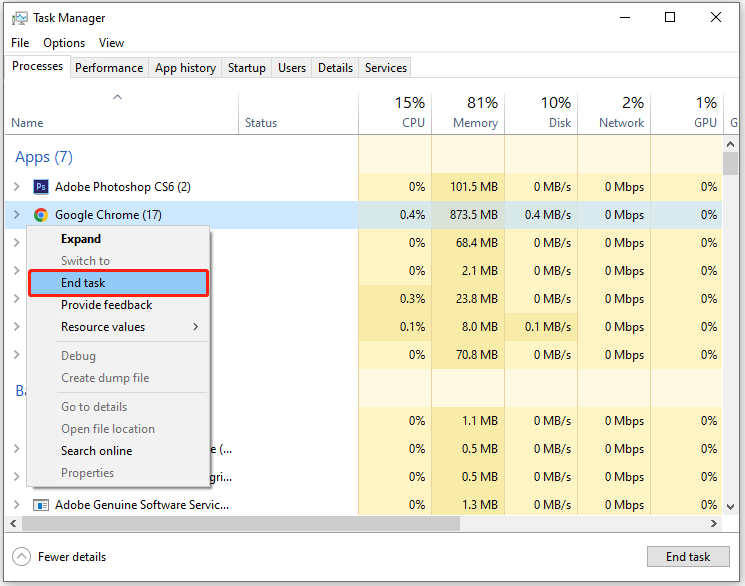Sort by the Status column header

298,114
